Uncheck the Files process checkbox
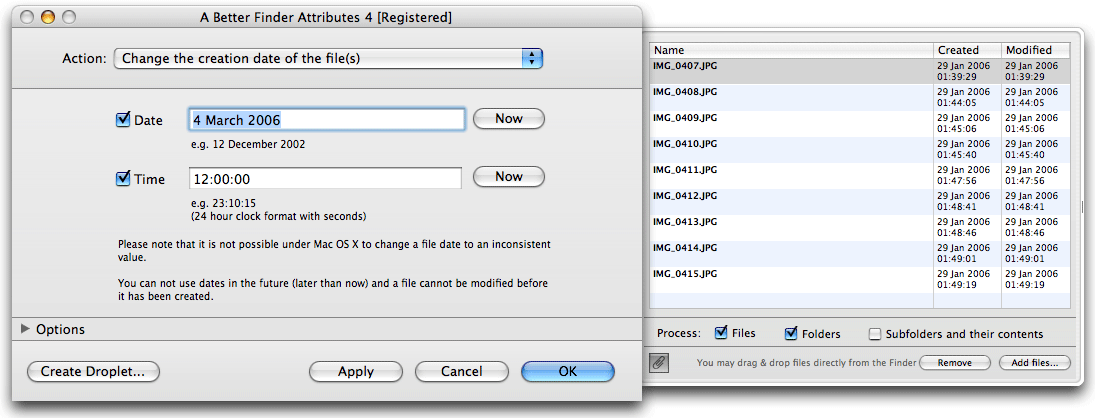The image size is (1095, 418). pos(722,334)
